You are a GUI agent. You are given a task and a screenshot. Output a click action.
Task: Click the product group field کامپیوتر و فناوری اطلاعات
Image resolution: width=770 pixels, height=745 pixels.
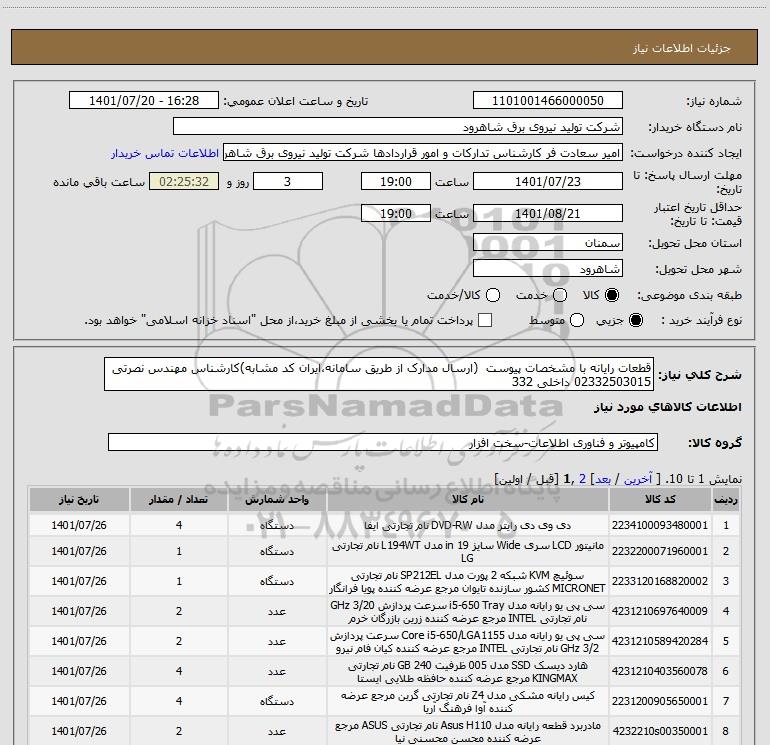(383, 442)
